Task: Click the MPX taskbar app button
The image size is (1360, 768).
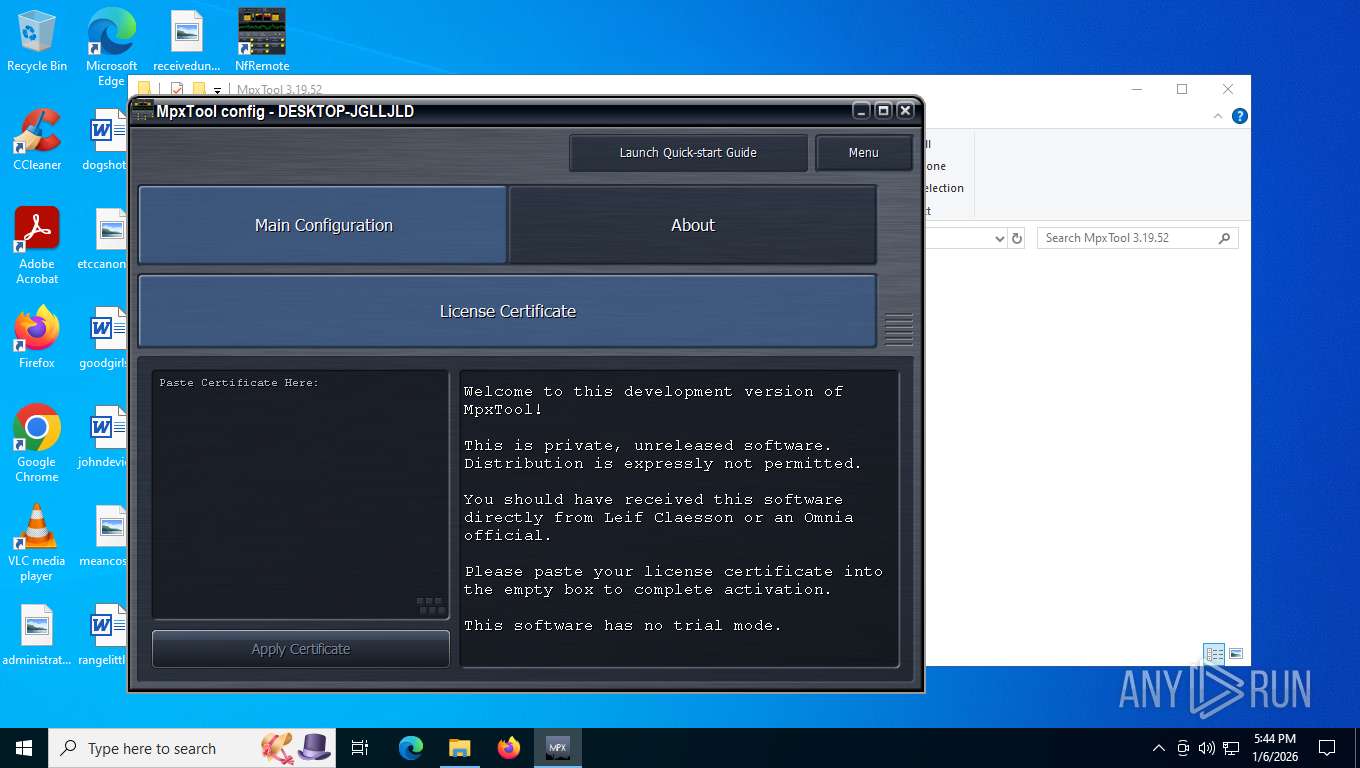Action: click(x=557, y=748)
